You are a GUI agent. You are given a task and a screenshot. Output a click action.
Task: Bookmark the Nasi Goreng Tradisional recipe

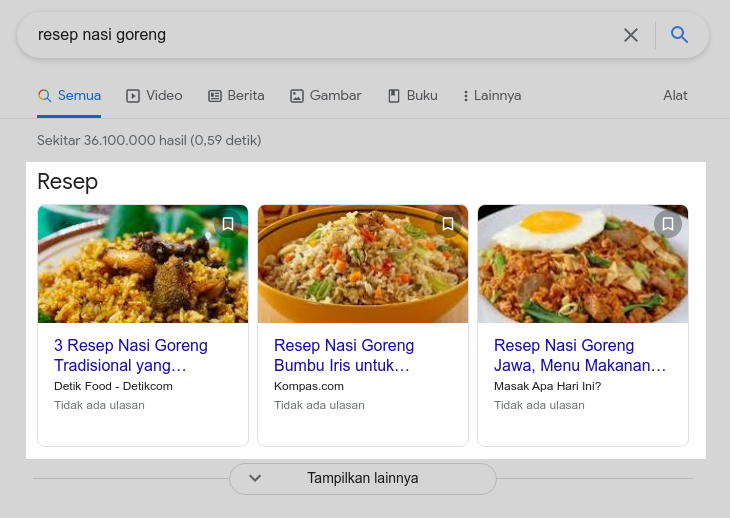tap(228, 224)
